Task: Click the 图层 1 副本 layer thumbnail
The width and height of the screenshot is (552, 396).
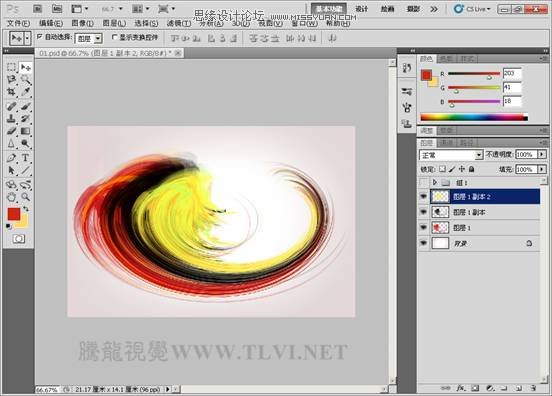Action: [440, 212]
